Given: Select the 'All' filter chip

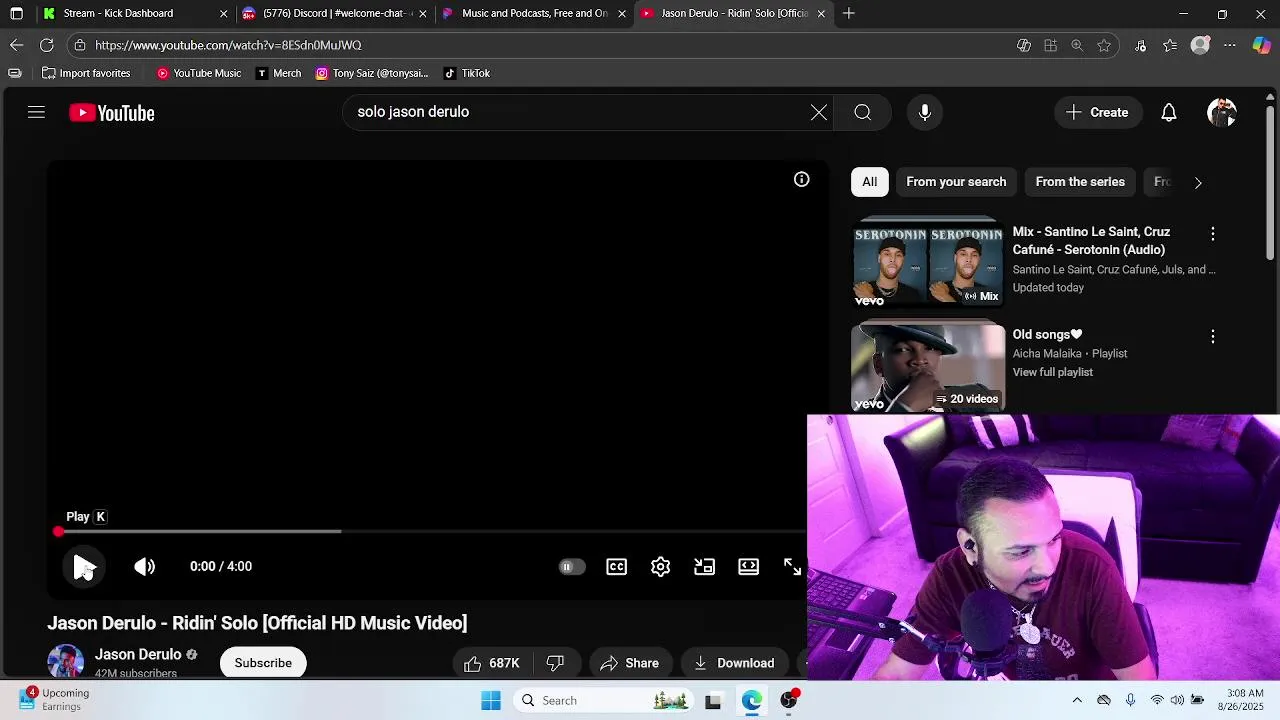Looking at the screenshot, I should tap(869, 182).
